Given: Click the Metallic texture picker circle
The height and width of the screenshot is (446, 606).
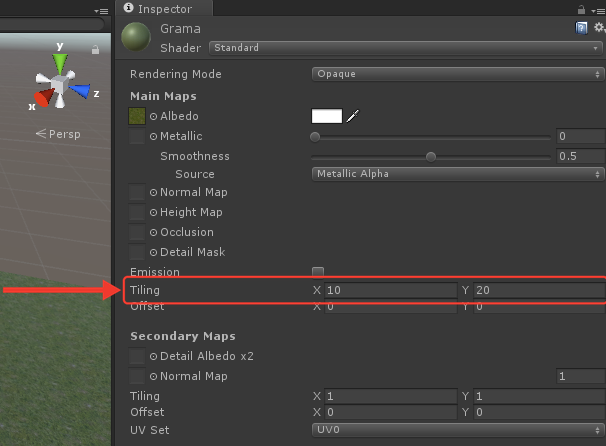Looking at the screenshot, I should click(153, 136).
